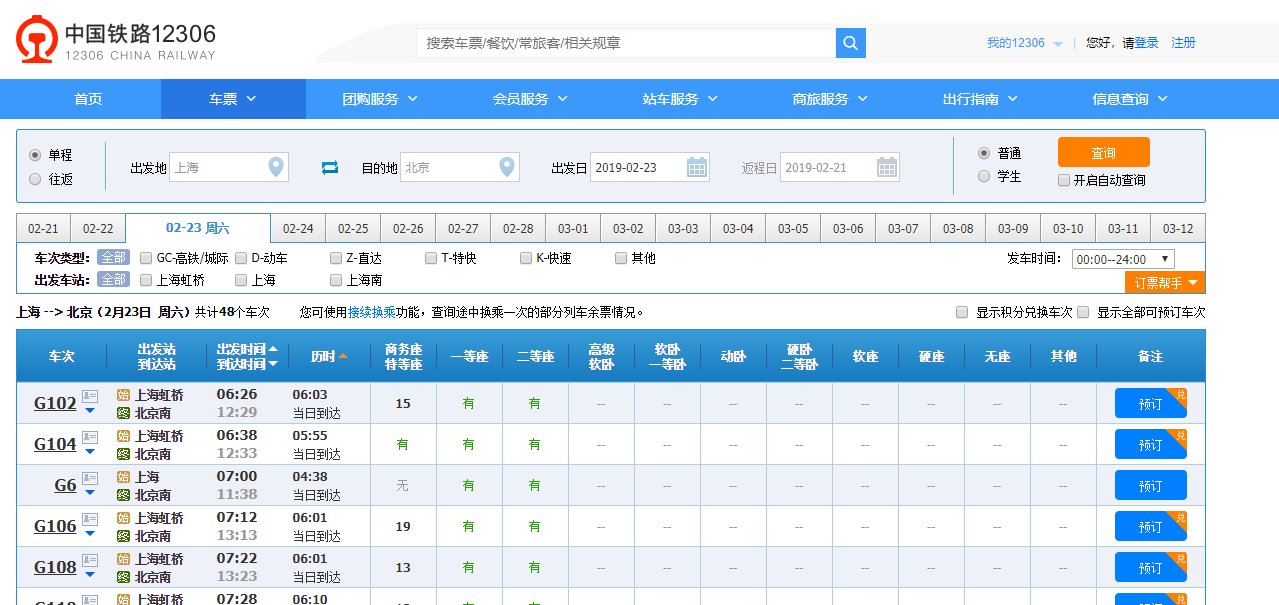Open the 商旅服务 menu
This screenshot has height=605, width=1279.
822,98
